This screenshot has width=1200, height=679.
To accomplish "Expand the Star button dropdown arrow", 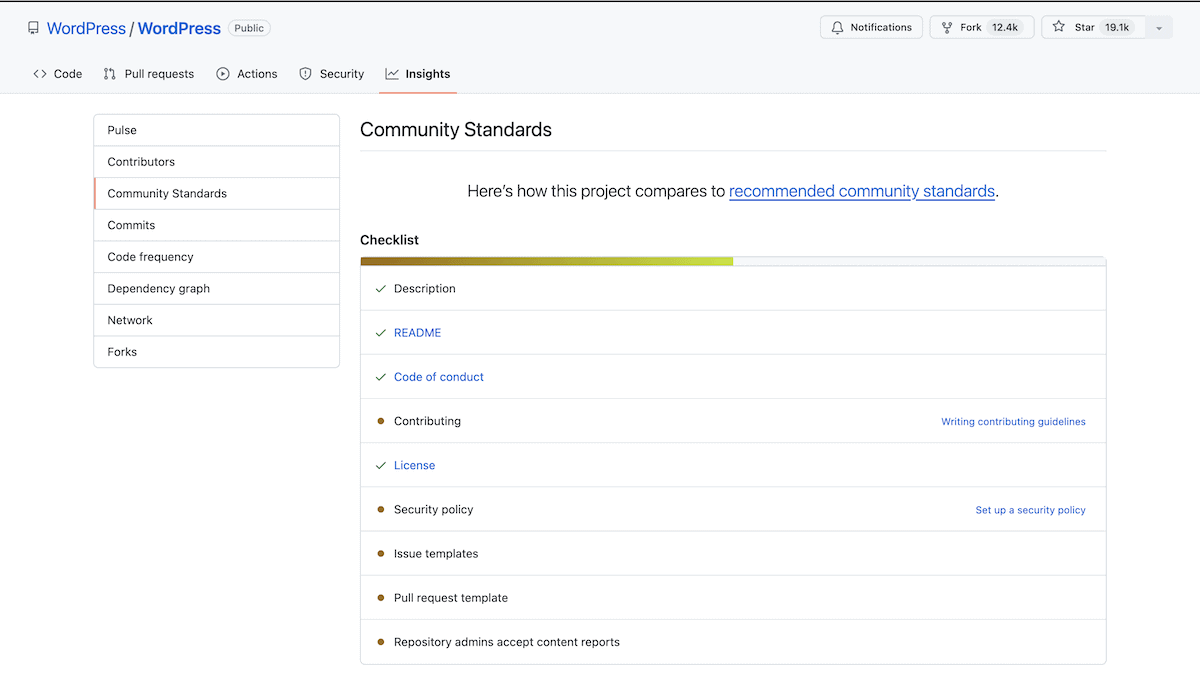I will (1158, 27).
